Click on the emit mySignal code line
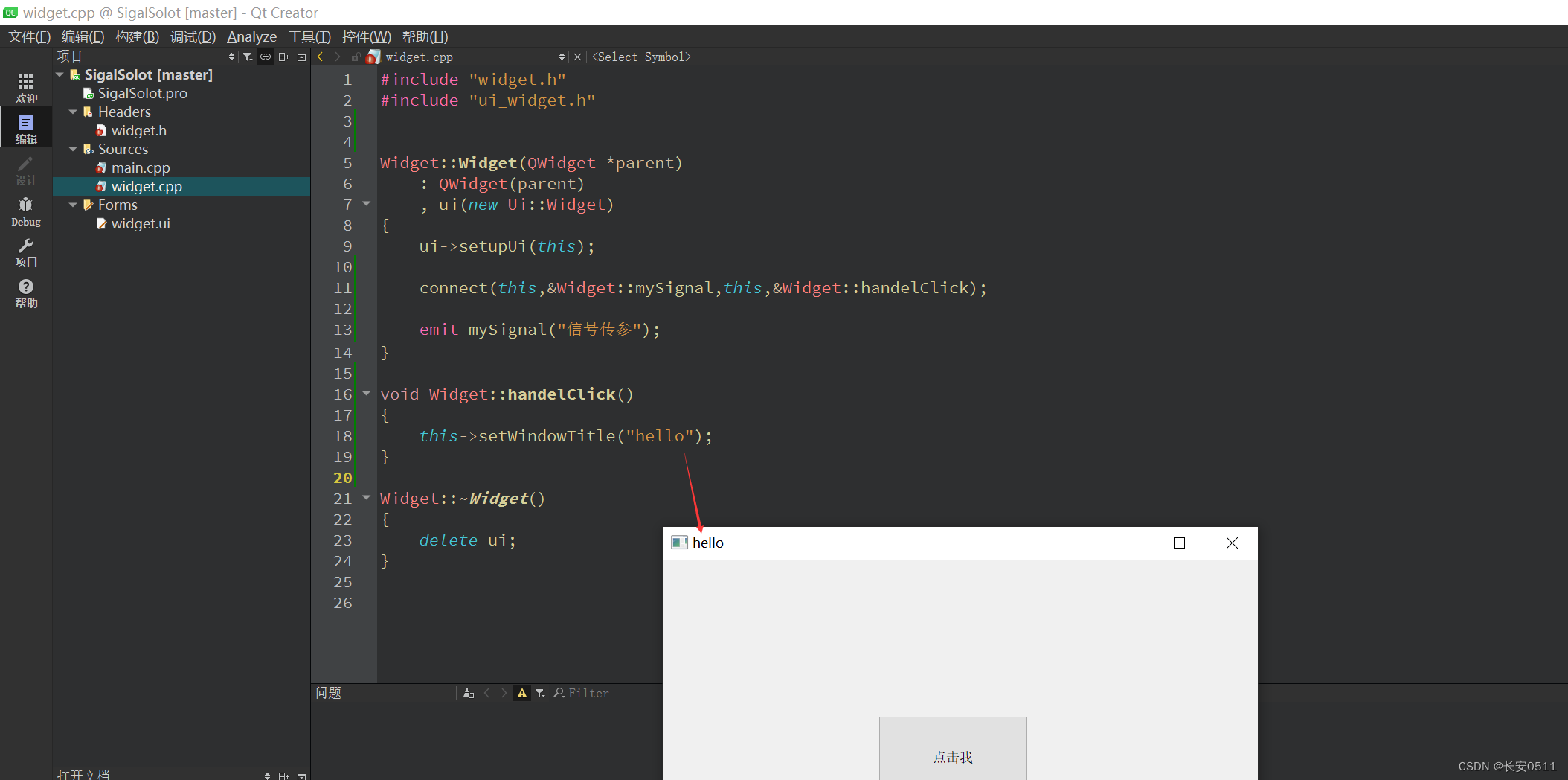 coord(539,330)
